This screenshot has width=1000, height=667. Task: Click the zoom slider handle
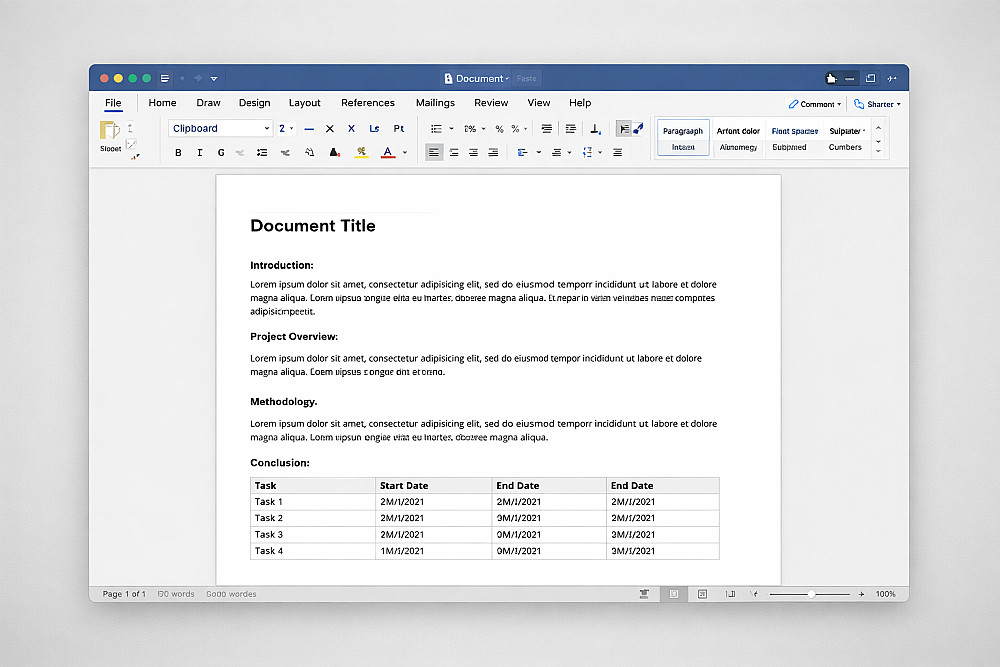point(811,594)
